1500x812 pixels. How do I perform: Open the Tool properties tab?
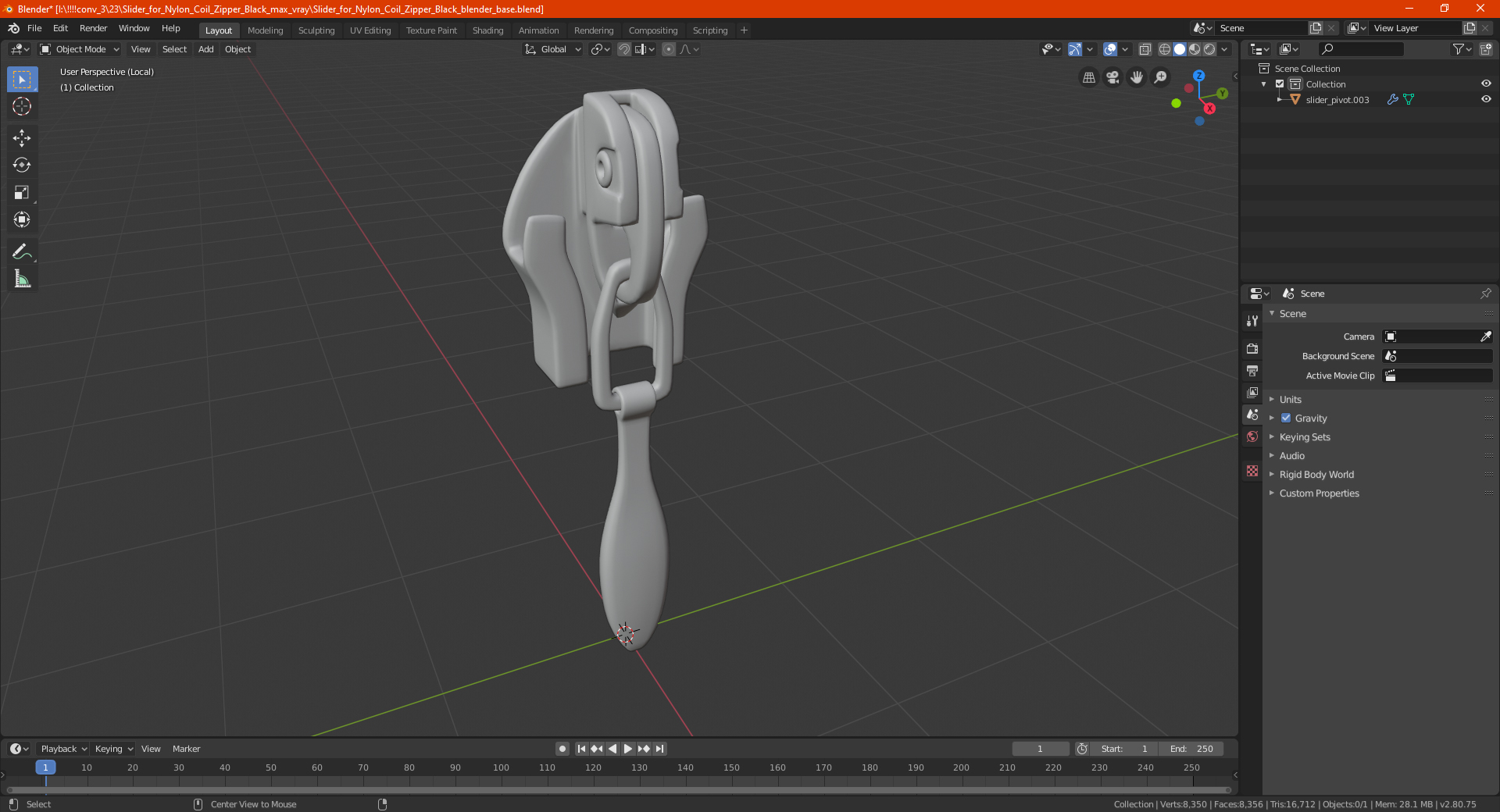[x=1252, y=321]
